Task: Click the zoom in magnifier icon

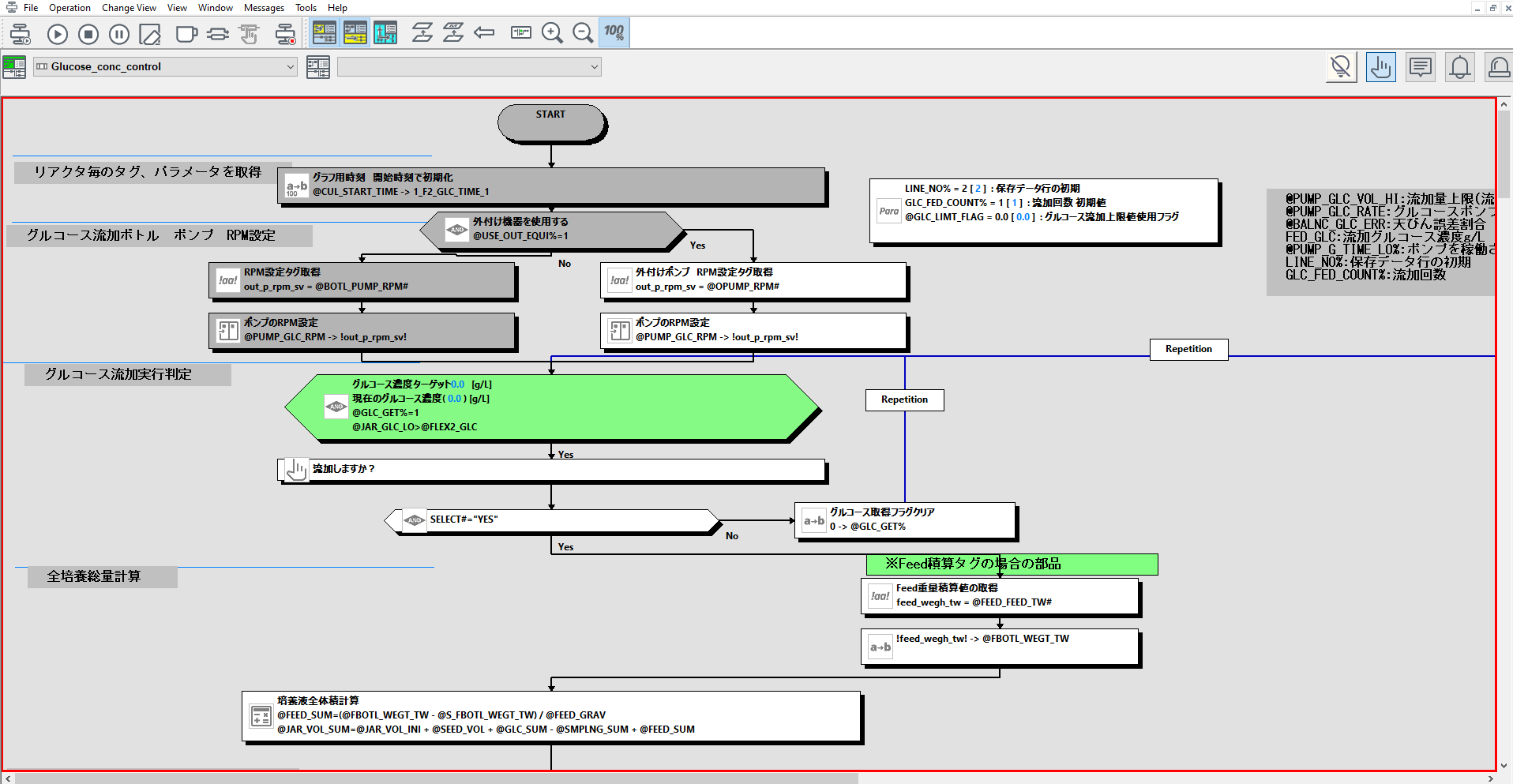Action: click(x=552, y=33)
